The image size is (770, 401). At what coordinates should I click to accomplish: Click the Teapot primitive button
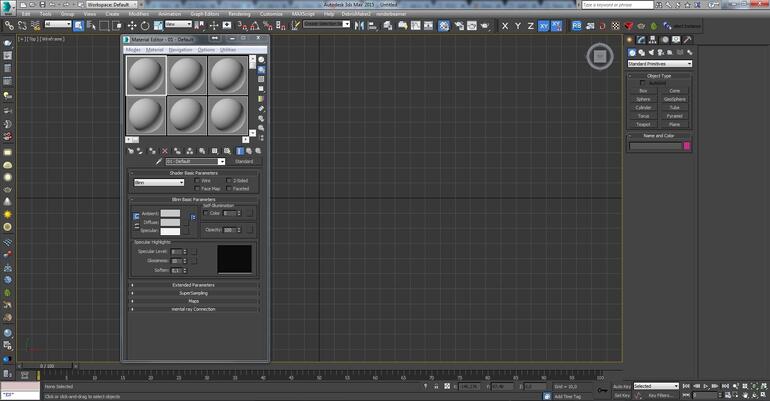[x=643, y=124]
